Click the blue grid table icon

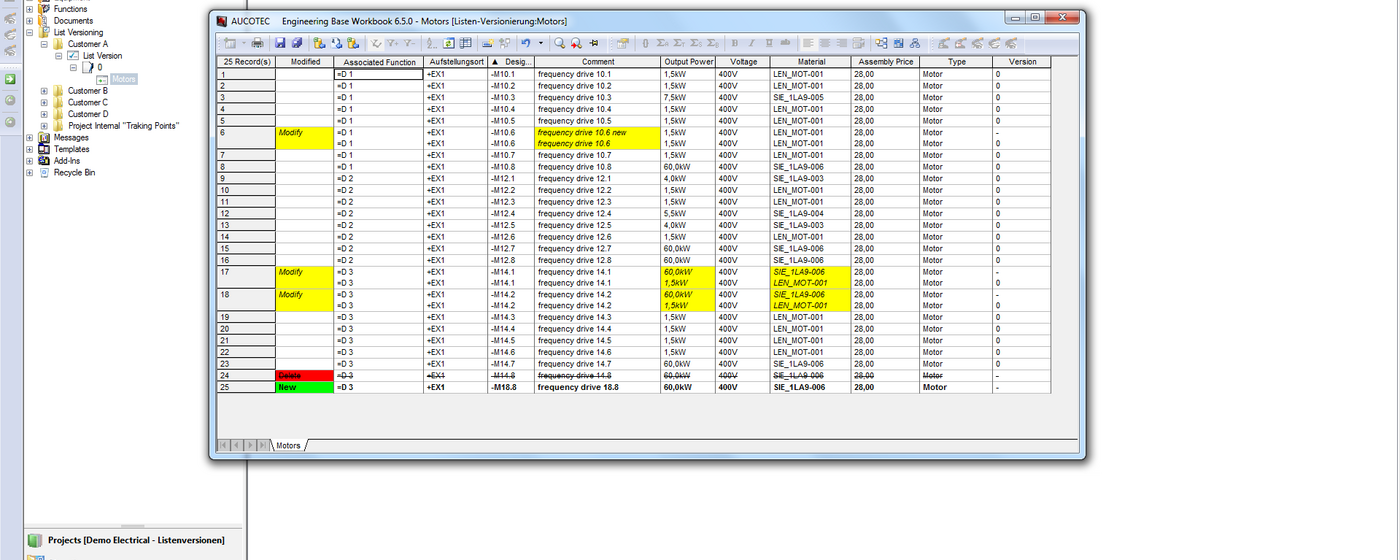(x=898, y=43)
